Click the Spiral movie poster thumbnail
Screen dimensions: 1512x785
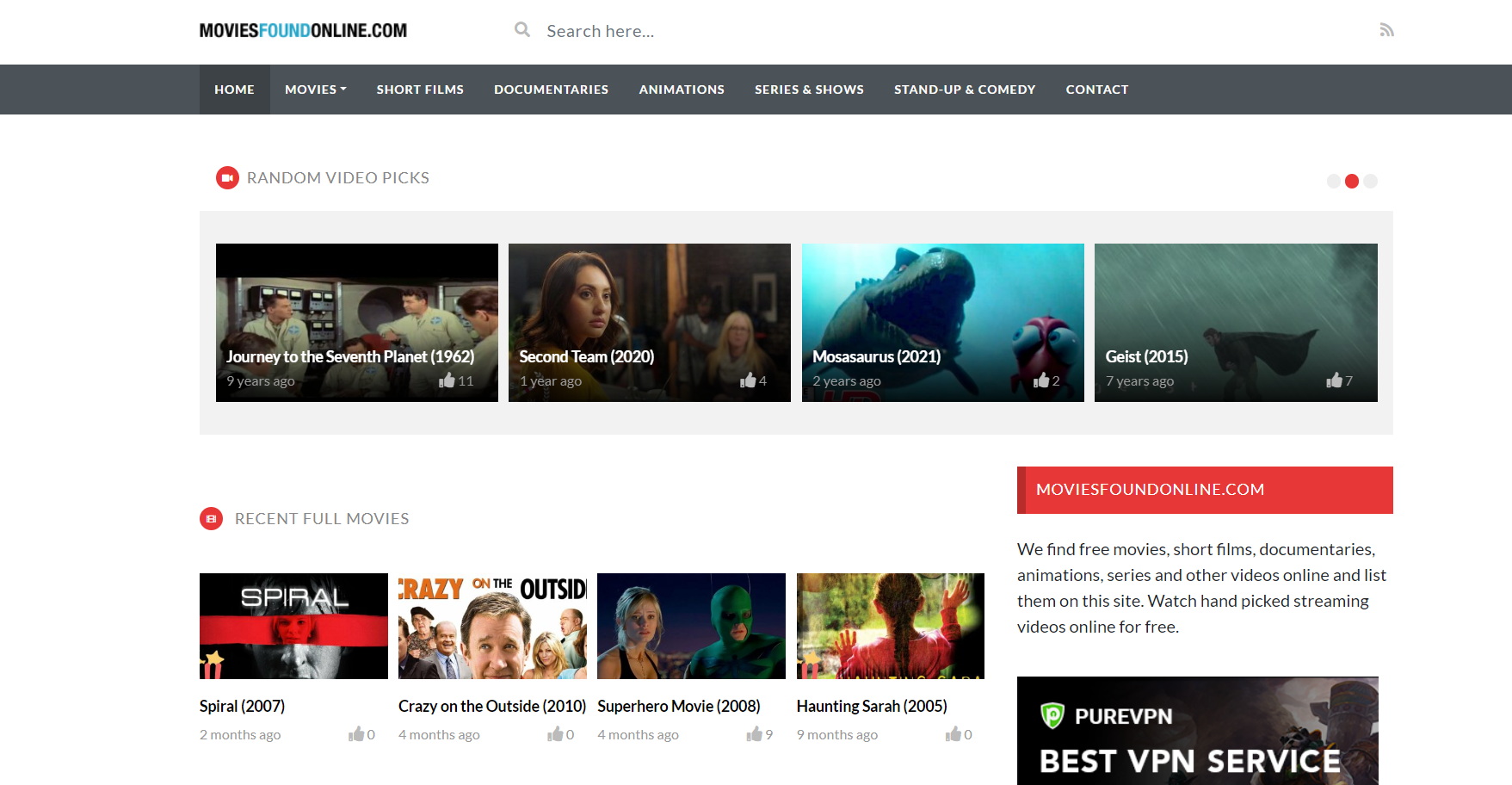click(x=293, y=626)
